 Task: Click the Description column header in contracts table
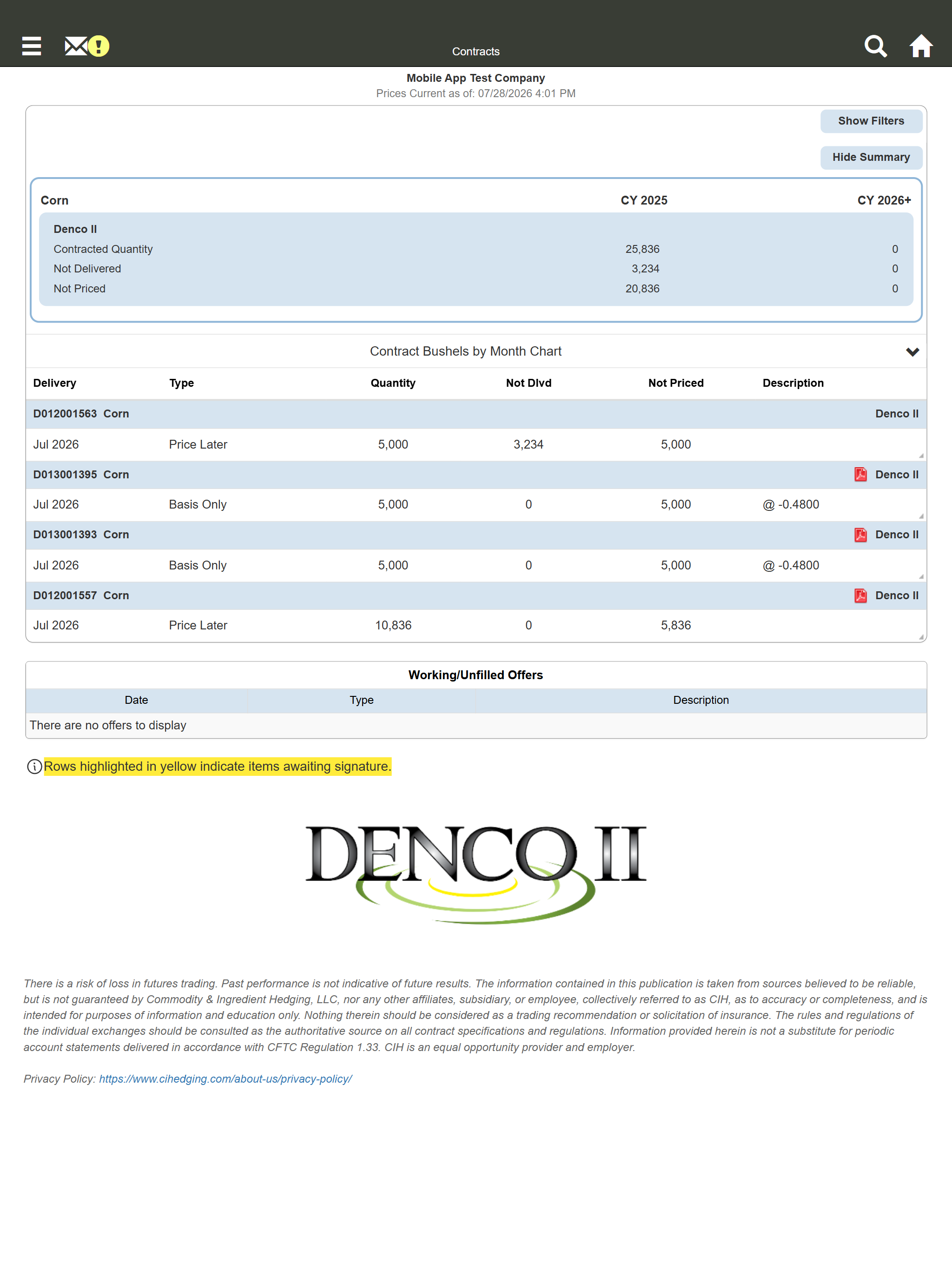coord(793,383)
